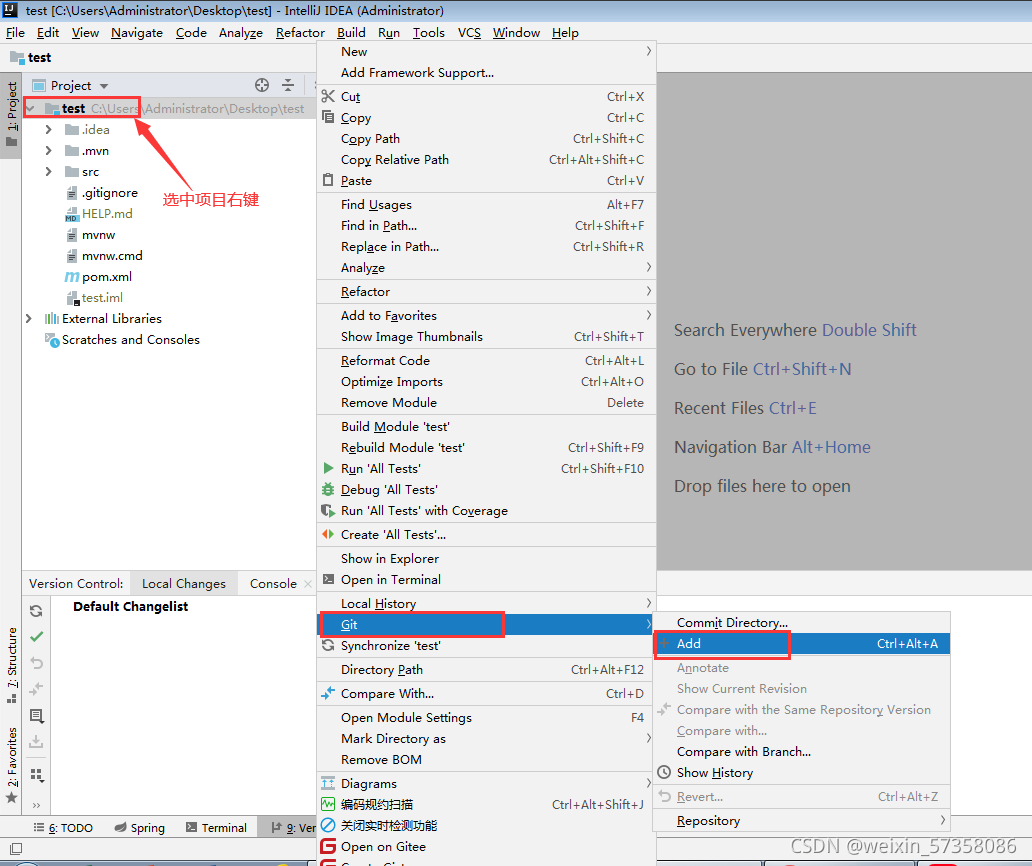
Task: Open the Local History submenu
Action: (x=486, y=603)
